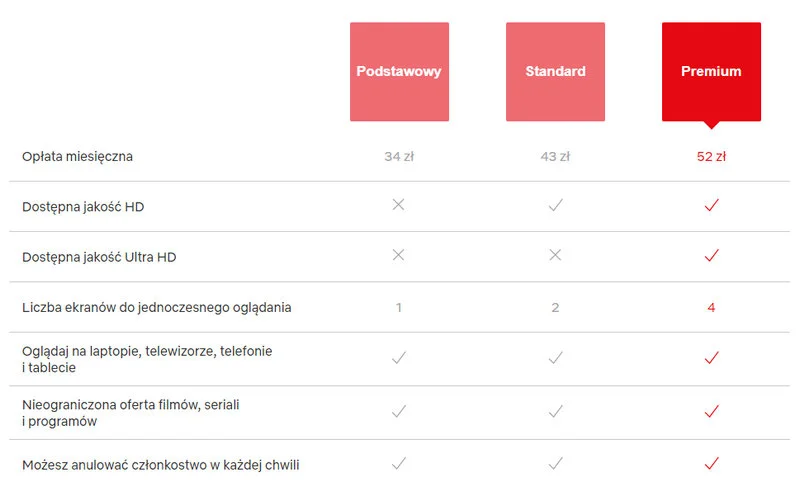This screenshot has width=800, height=487.
Task: Click the HD quality checkmark under Standard
Action: 556,205
